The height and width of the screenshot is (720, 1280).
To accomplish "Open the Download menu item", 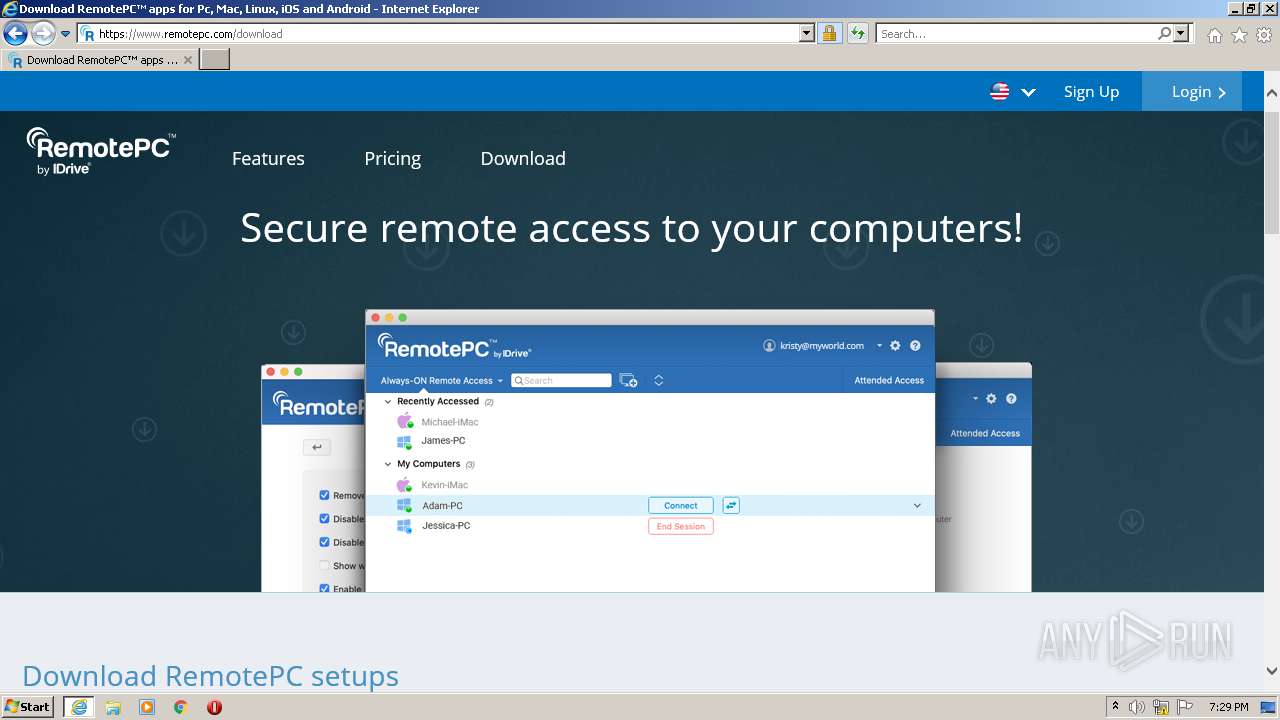I will pos(523,159).
